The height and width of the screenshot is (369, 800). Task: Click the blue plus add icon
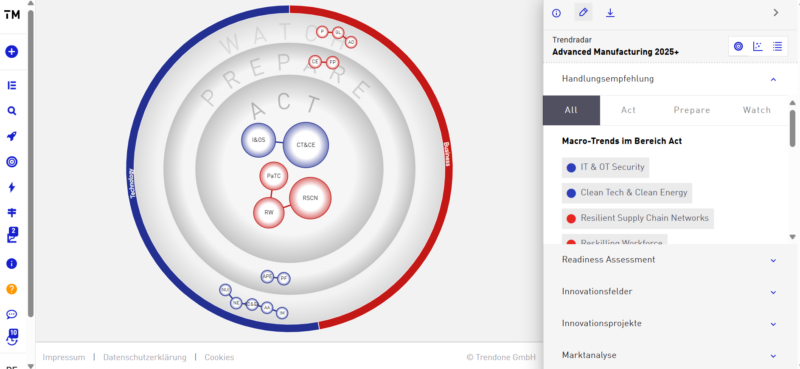pyautogui.click(x=12, y=52)
